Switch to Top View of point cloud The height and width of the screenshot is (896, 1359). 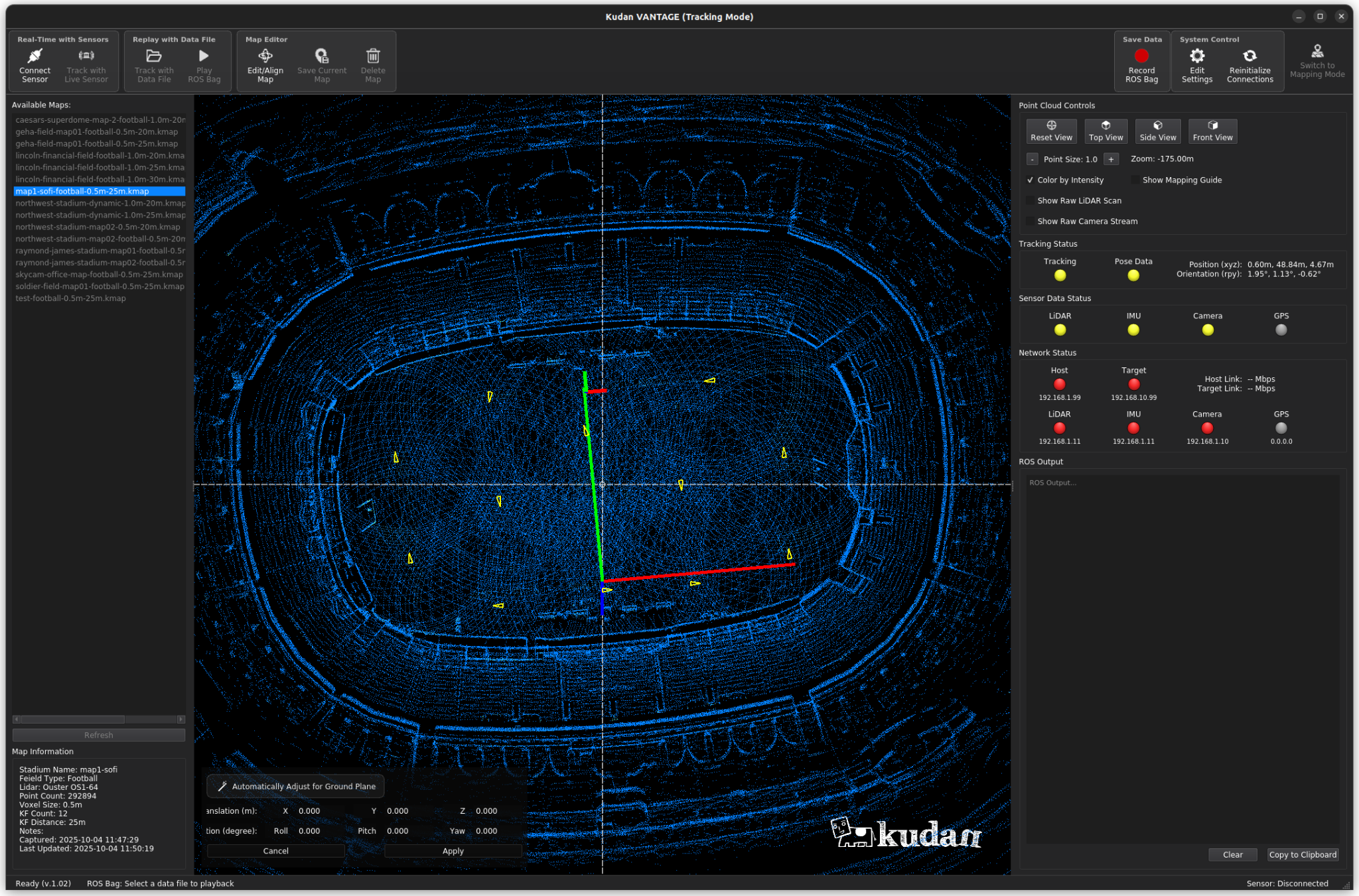pos(1106,131)
